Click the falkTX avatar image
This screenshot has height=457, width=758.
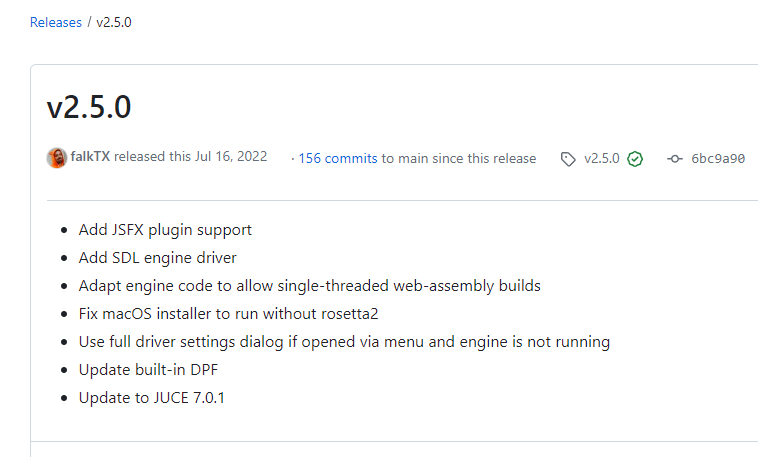[x=57, y=158]
